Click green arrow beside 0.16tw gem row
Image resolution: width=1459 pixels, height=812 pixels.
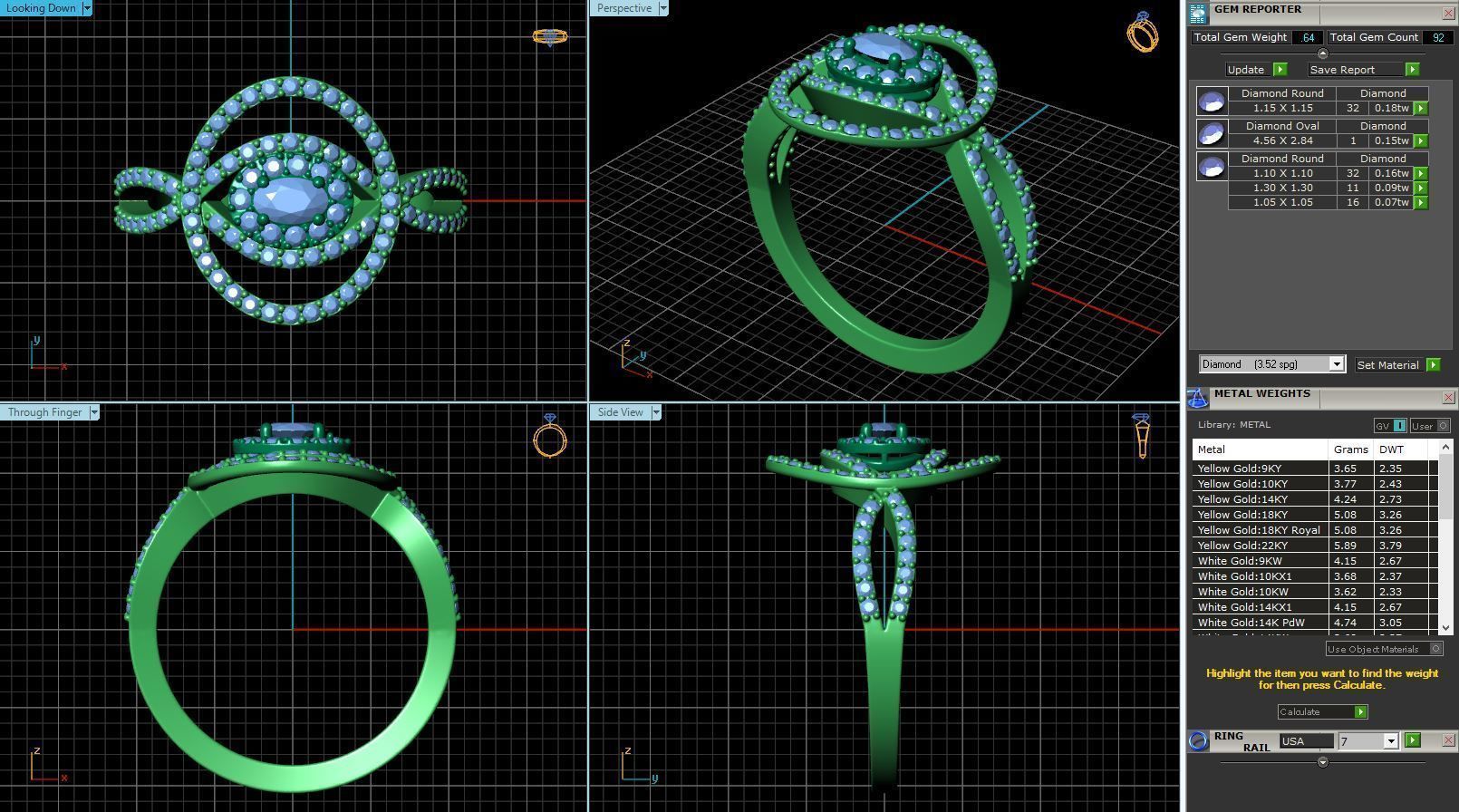point(1420,173)
